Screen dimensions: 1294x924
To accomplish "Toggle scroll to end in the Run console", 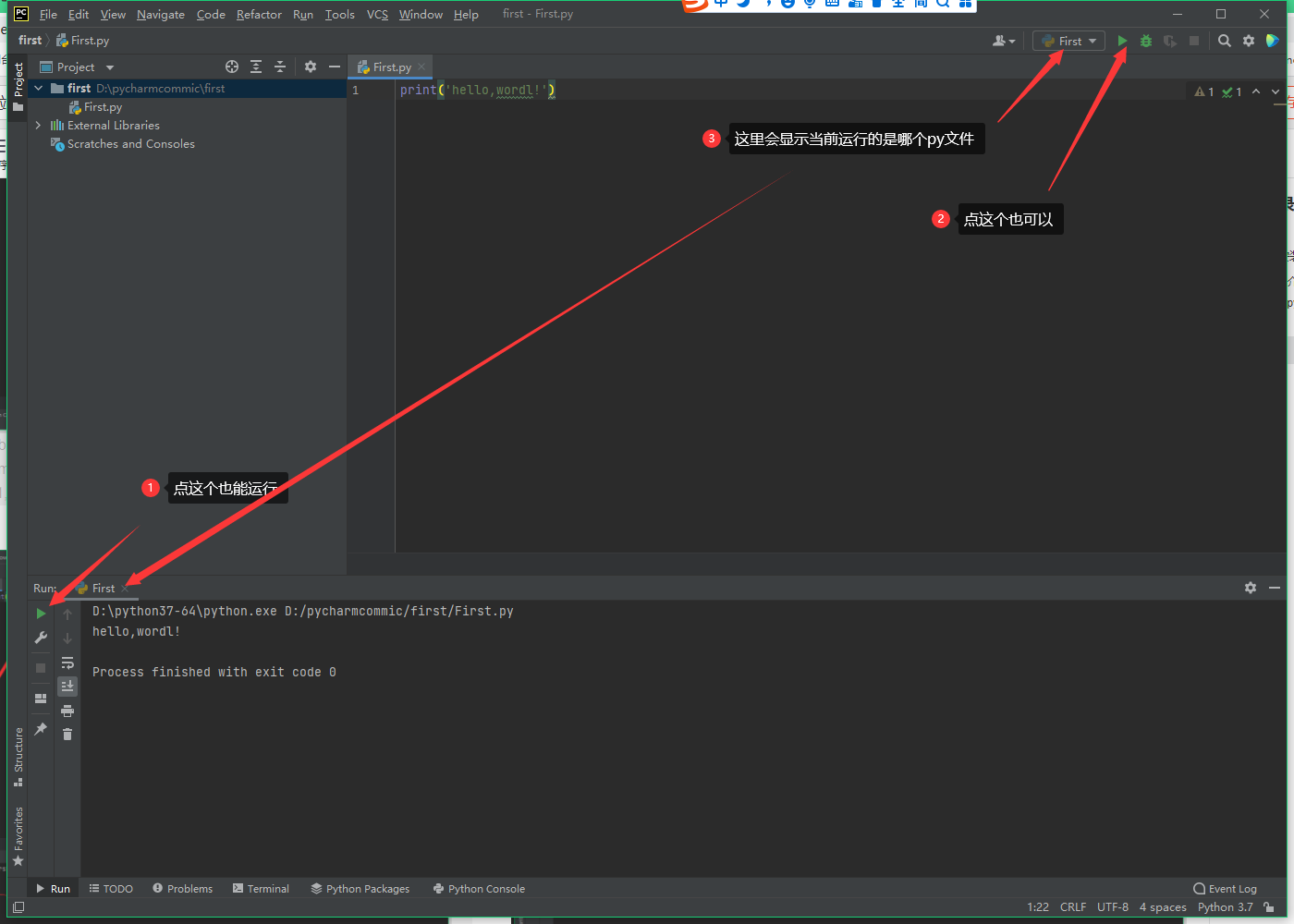I will coord(67,686).
